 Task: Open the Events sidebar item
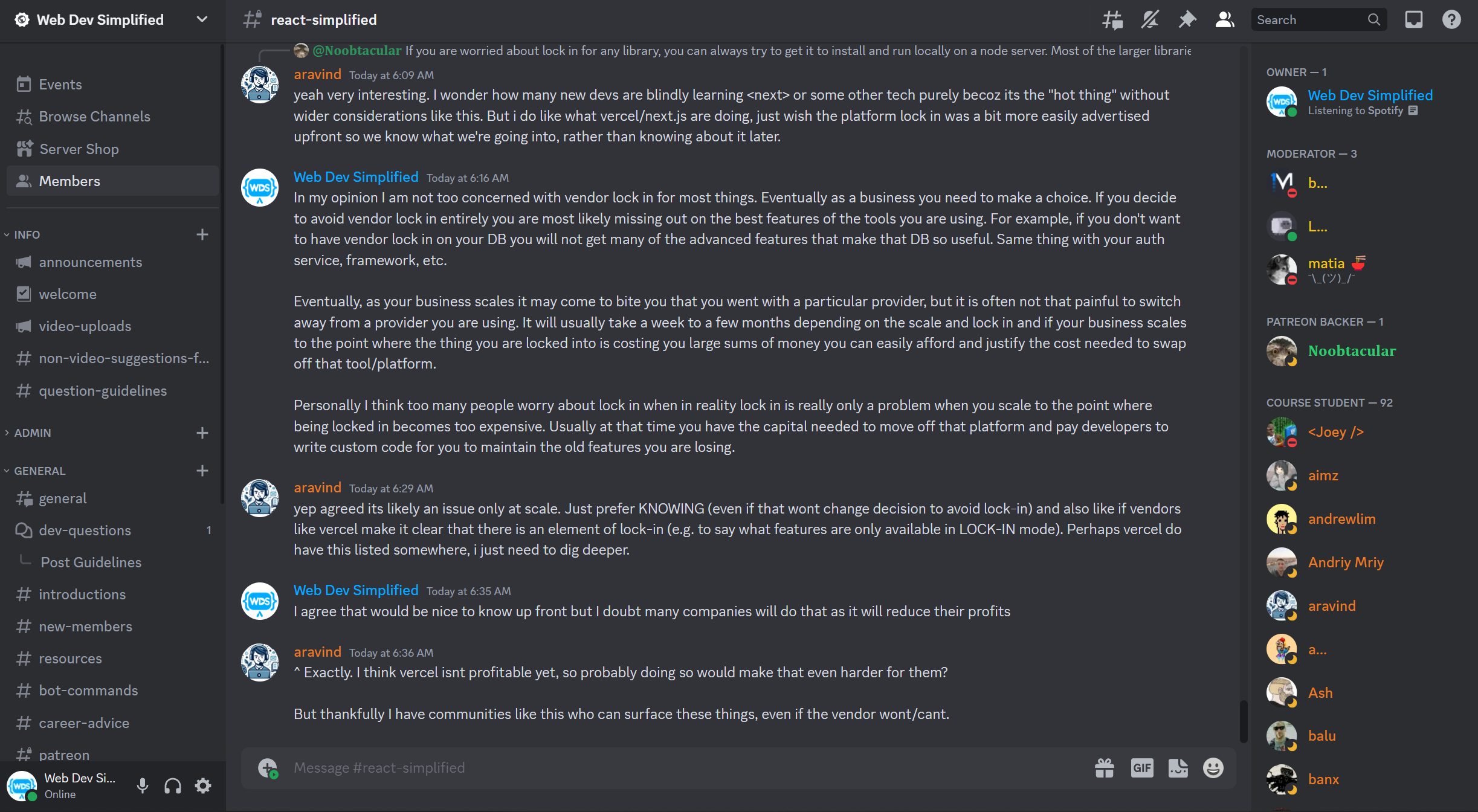[60, 85]
